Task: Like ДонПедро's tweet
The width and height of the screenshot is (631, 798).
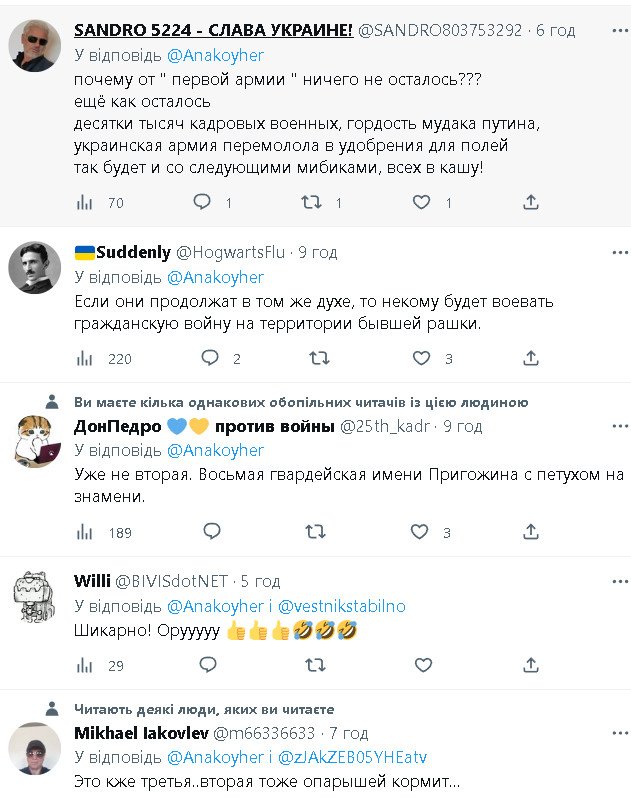Action: (x=422, y=532)
